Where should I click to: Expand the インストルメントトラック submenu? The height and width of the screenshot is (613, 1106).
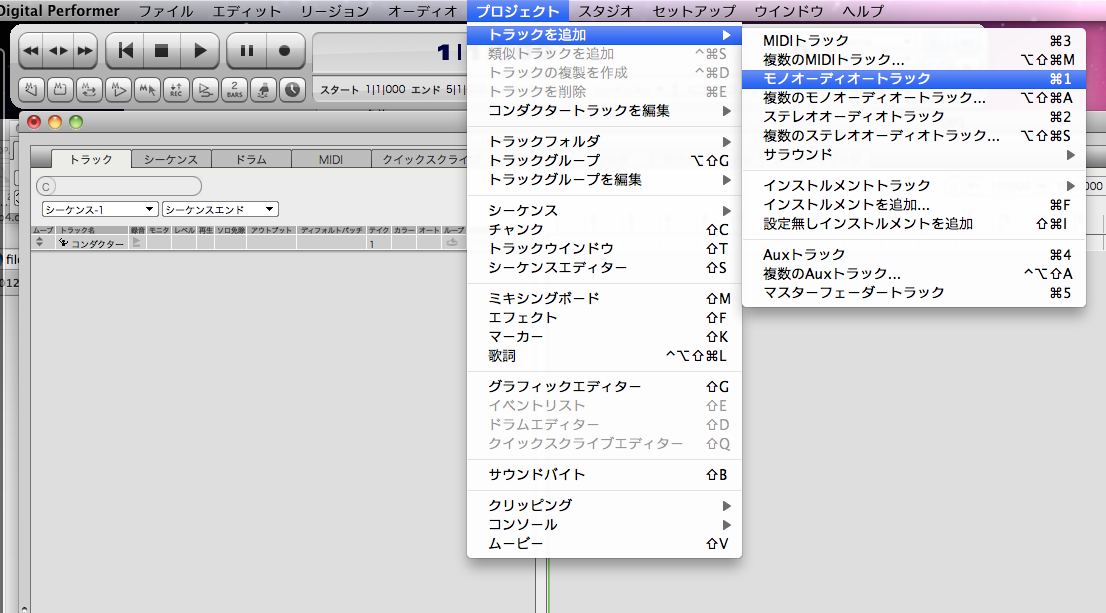point(913,186)
